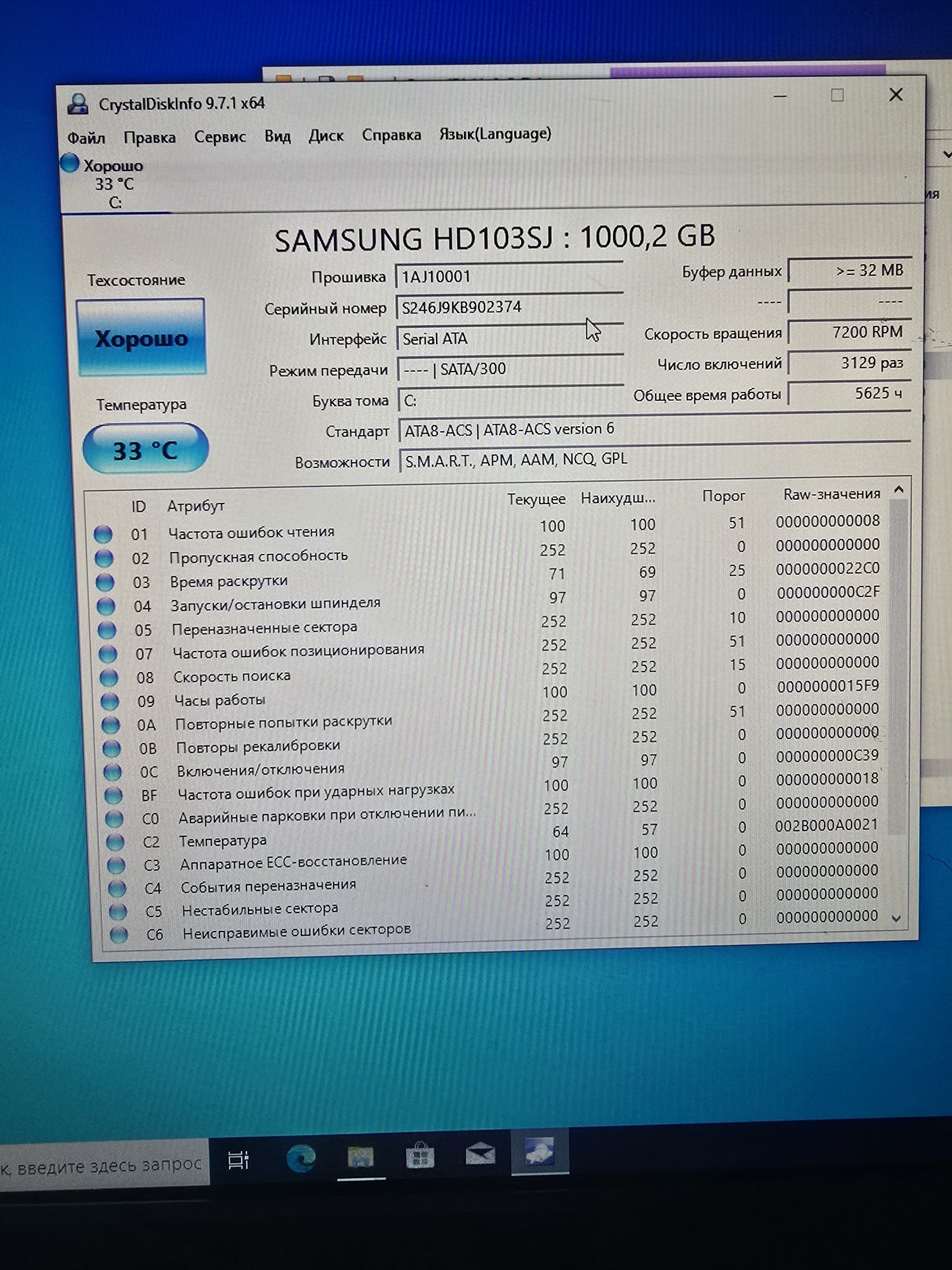Click the >= 32 MB buffer size value
This screenshot has height=1270, width=952.
click(849, 271)
